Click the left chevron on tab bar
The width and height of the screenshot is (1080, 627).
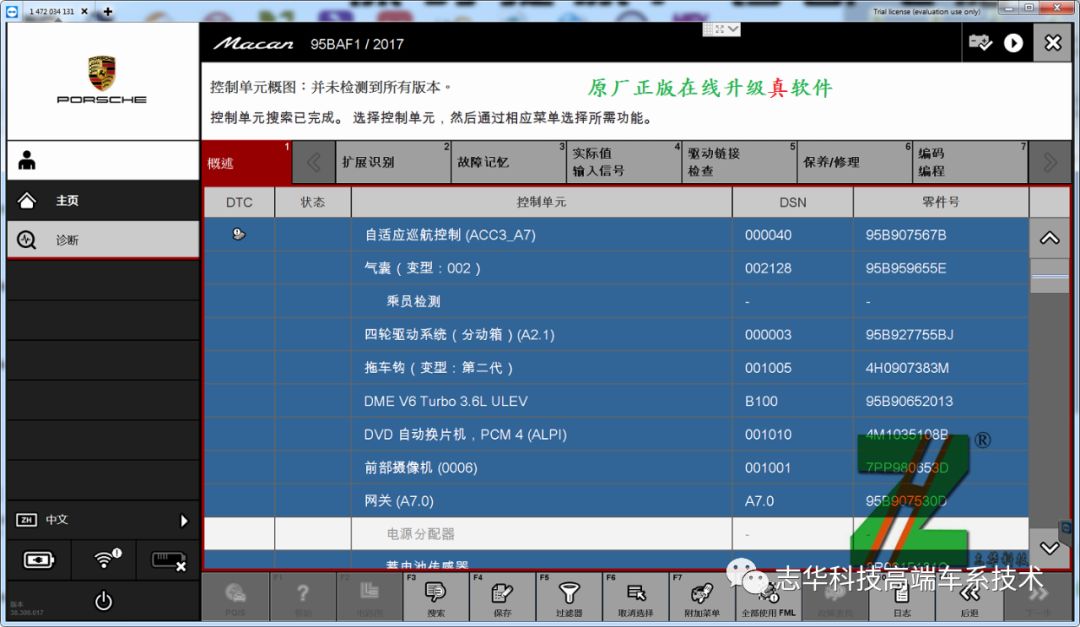(x=313, y=163)
